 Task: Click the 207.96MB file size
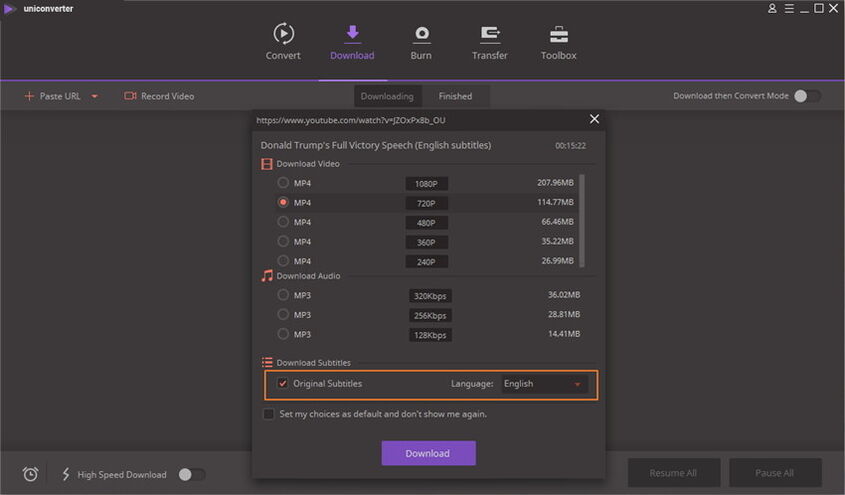click(555, 183)
